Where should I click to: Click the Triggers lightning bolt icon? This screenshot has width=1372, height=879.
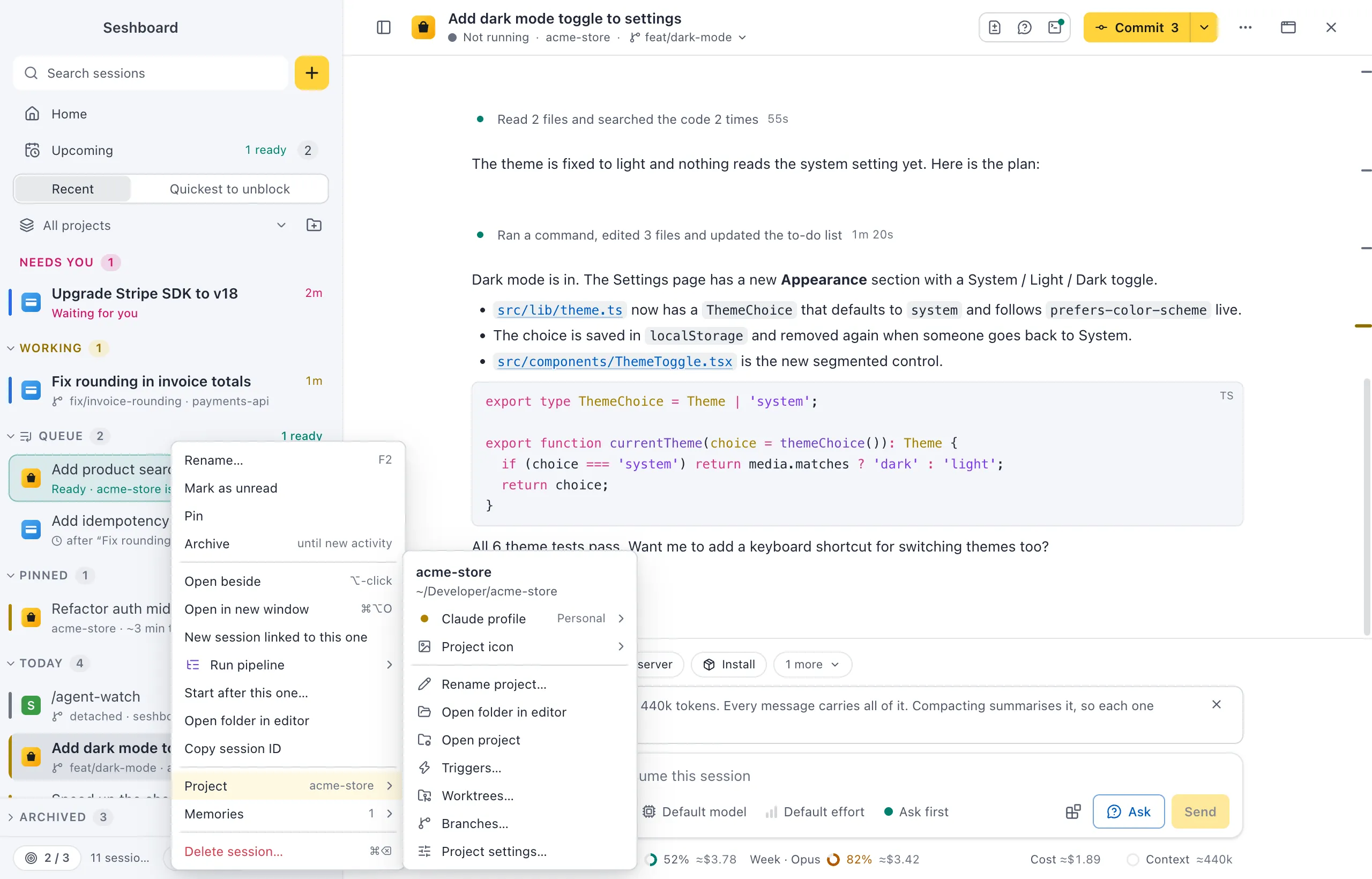[424, 768]
